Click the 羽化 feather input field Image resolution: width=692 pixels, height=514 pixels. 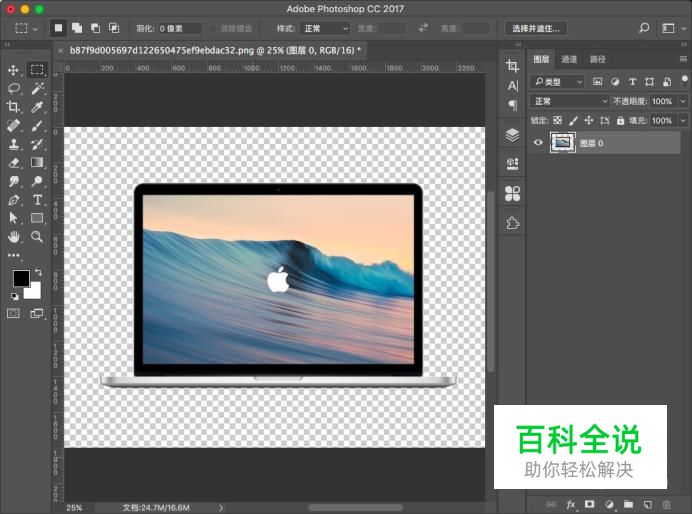180,29
